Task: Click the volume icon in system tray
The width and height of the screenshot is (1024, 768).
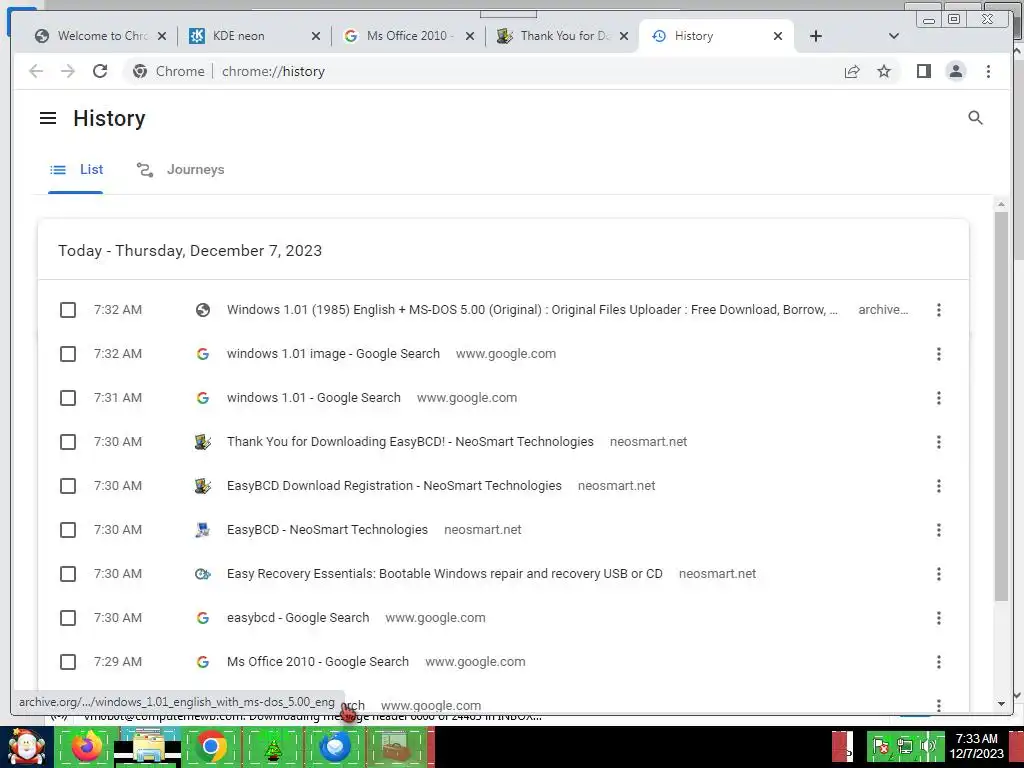Action: click(x=927, y=746)
